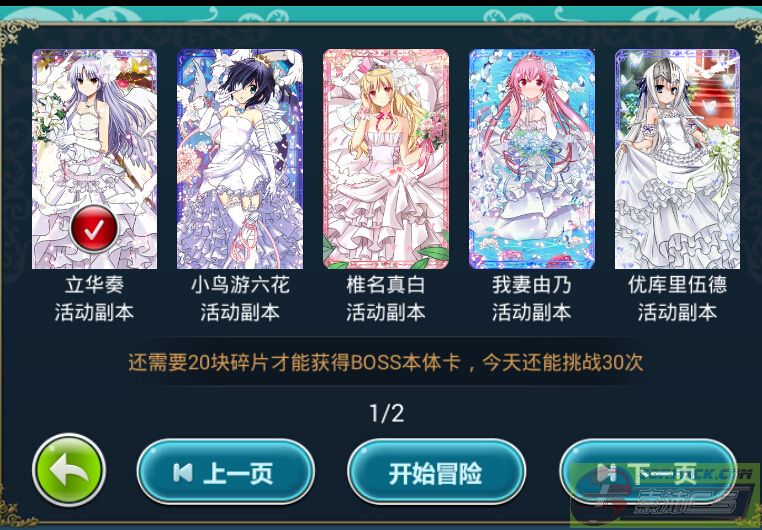Click the green back arrow button
This screenshot has width=762, height=530.
click(x=69, y=470)
